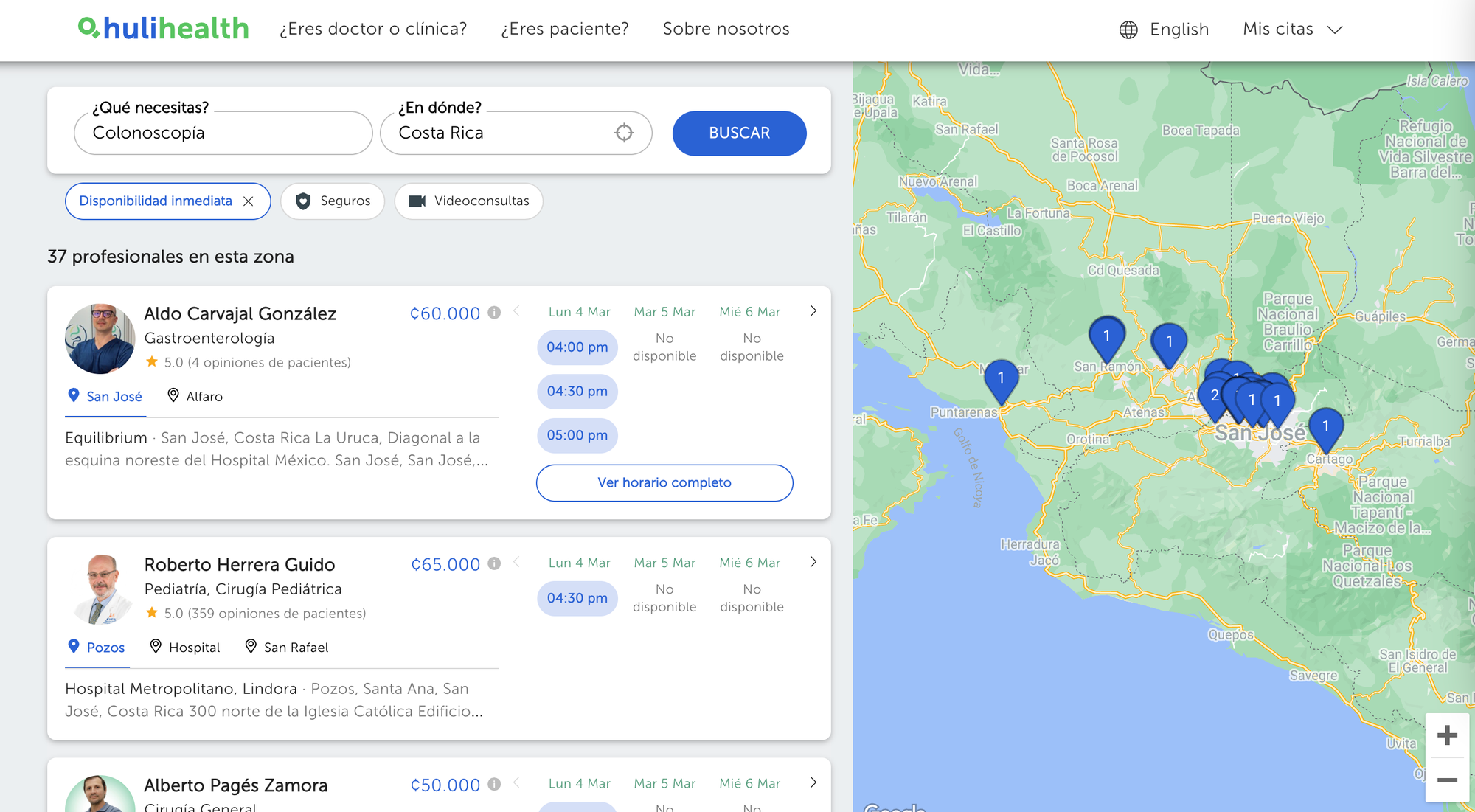
Task: Click the Puntarenas map pin
Action: coord(1001,379)
